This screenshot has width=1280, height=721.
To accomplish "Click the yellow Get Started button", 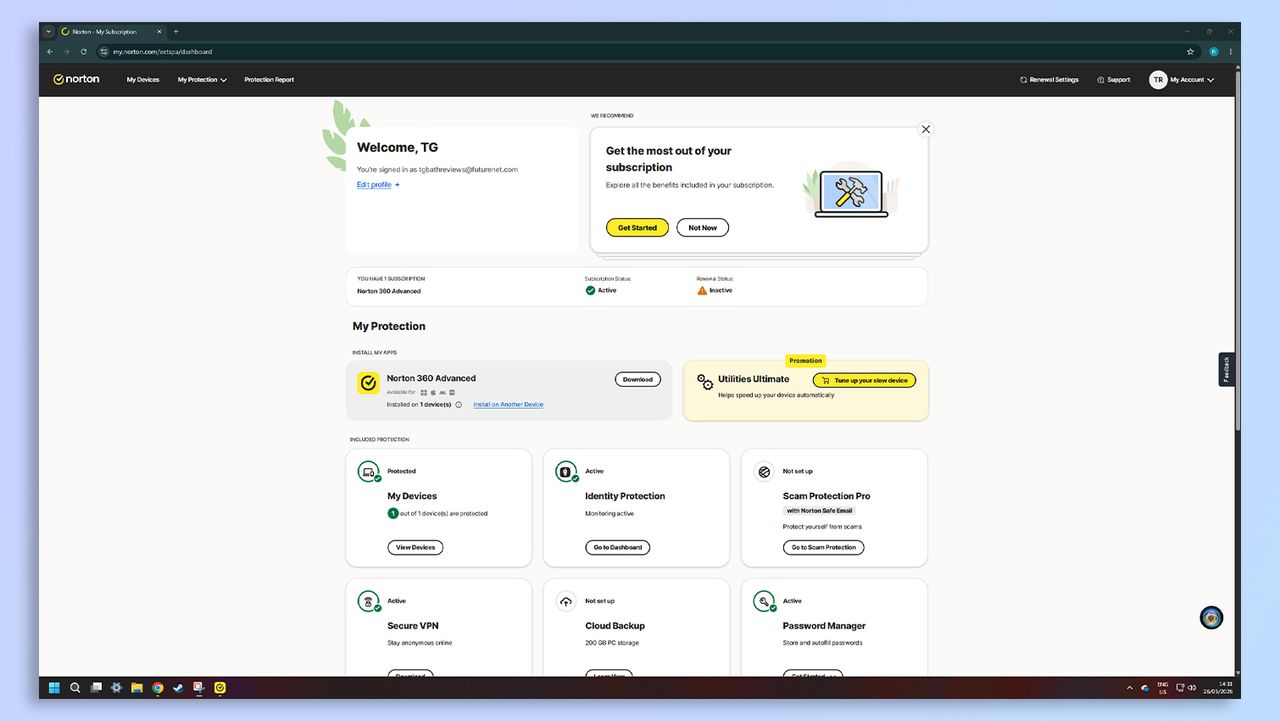I will (x=637, y=228).
